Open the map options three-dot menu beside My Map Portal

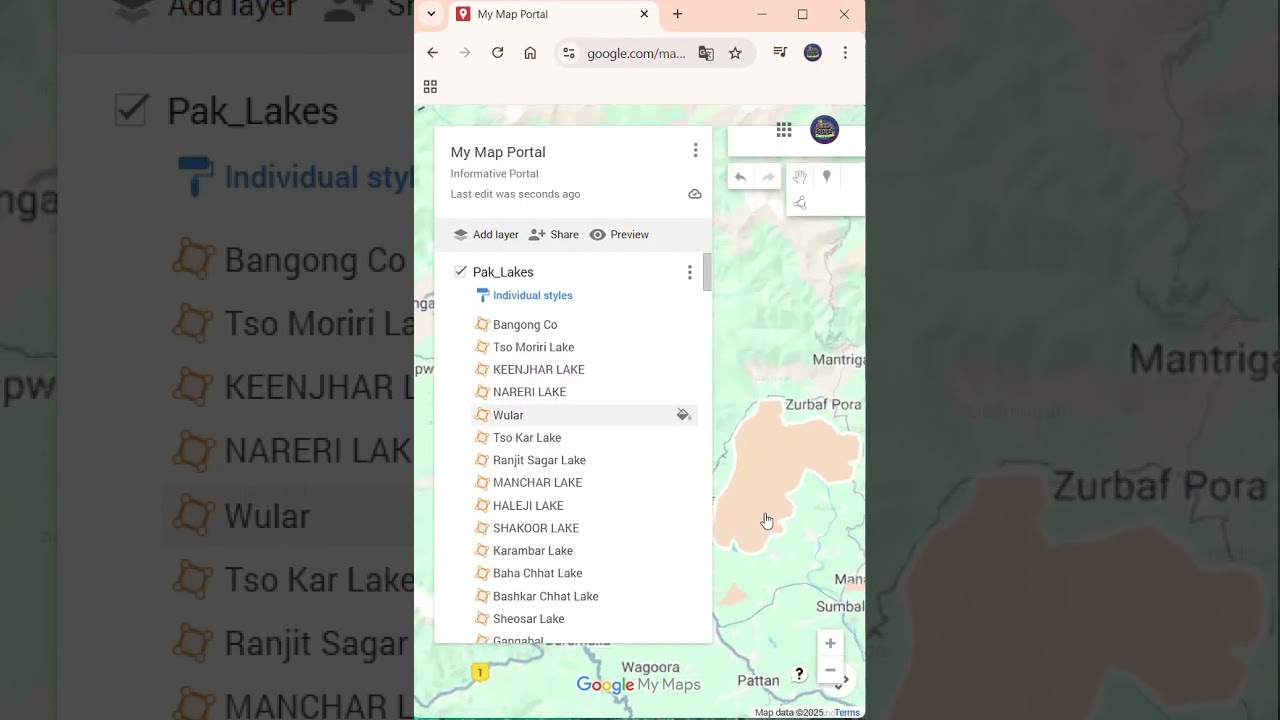[x=695, y=150]
